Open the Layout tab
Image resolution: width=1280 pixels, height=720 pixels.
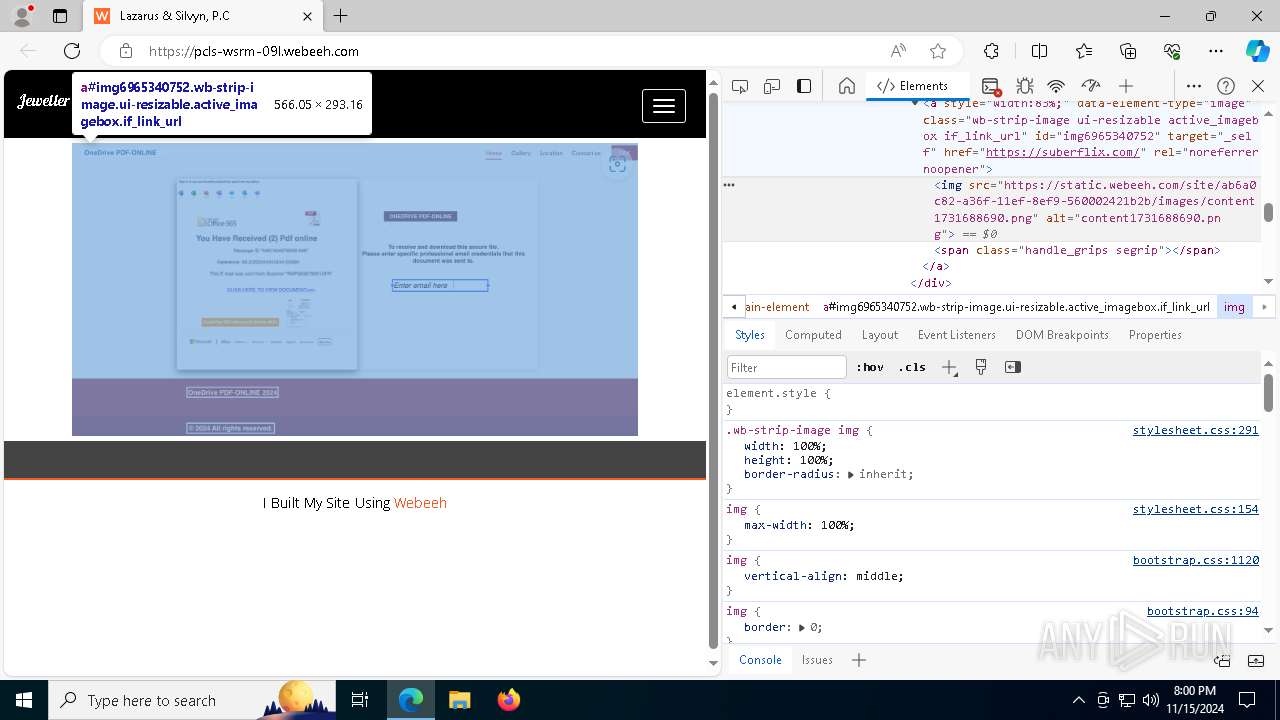tap(880, 335)
